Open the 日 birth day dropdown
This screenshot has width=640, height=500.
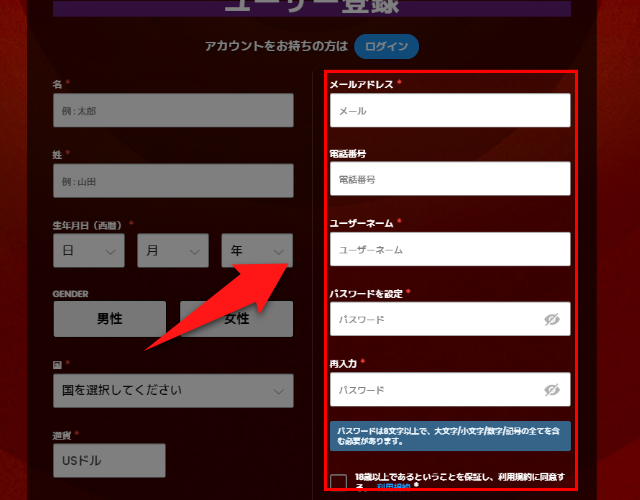coord(89,251)
